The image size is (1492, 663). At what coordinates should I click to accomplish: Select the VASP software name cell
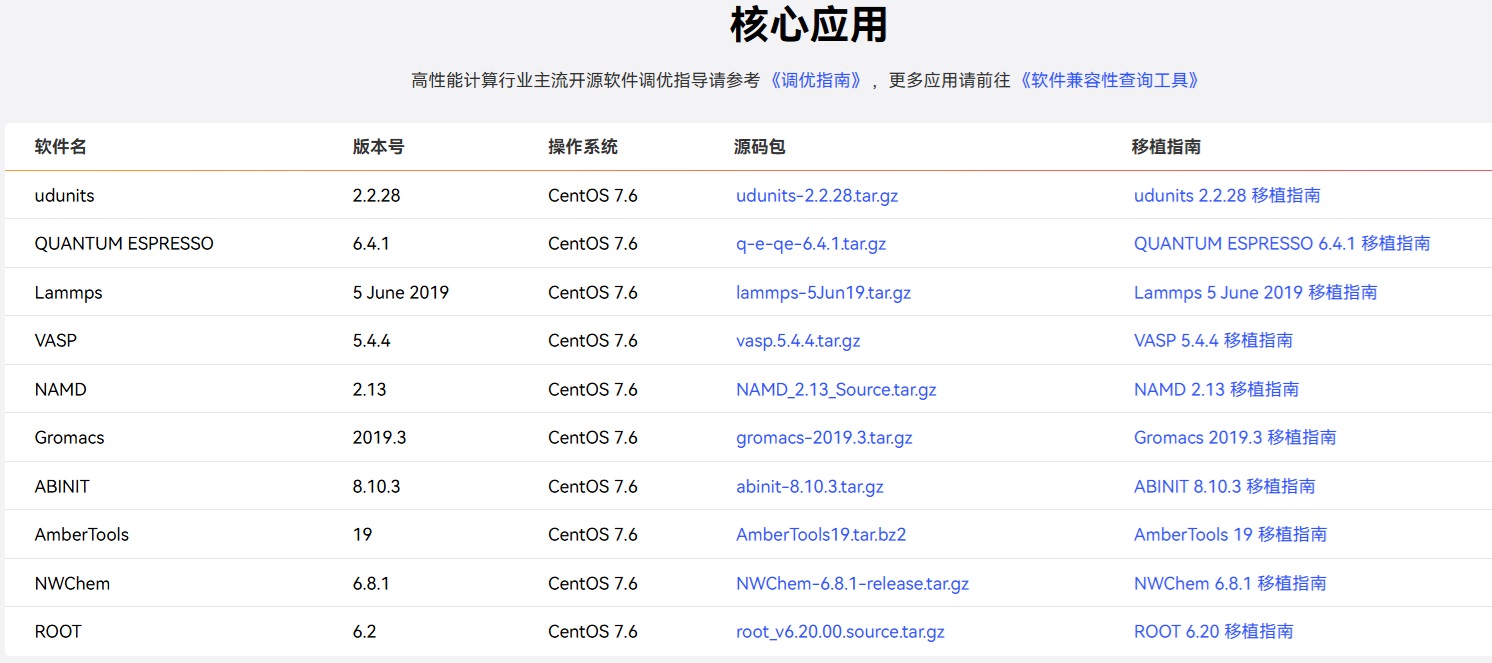pyautogui.click(x=56, y=341)
